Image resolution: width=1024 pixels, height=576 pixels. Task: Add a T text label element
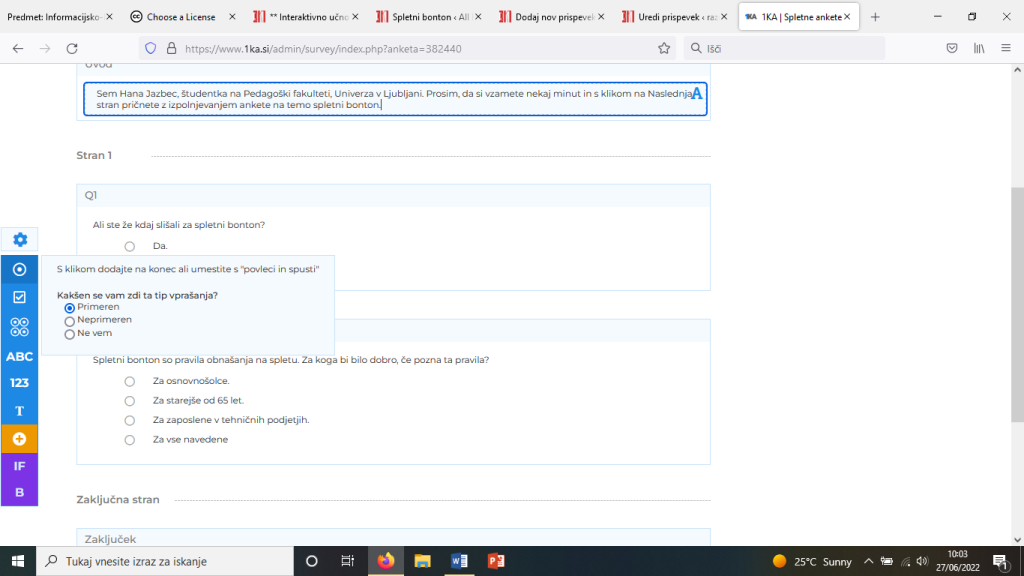[x=20, y=411]
